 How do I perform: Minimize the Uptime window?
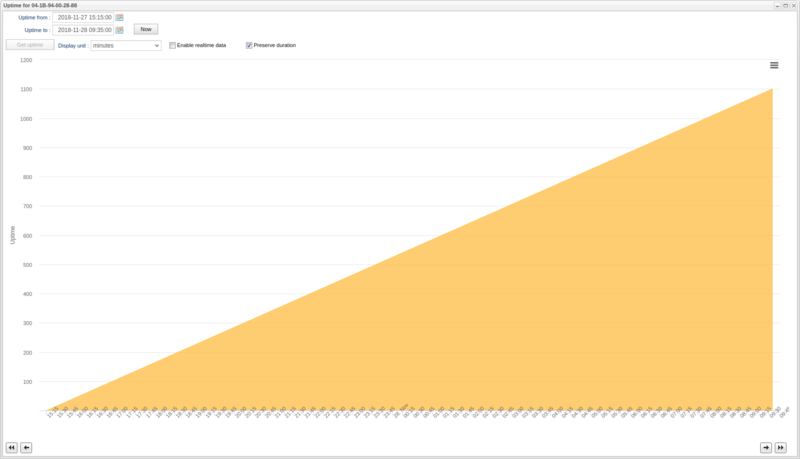pos(776,5)
